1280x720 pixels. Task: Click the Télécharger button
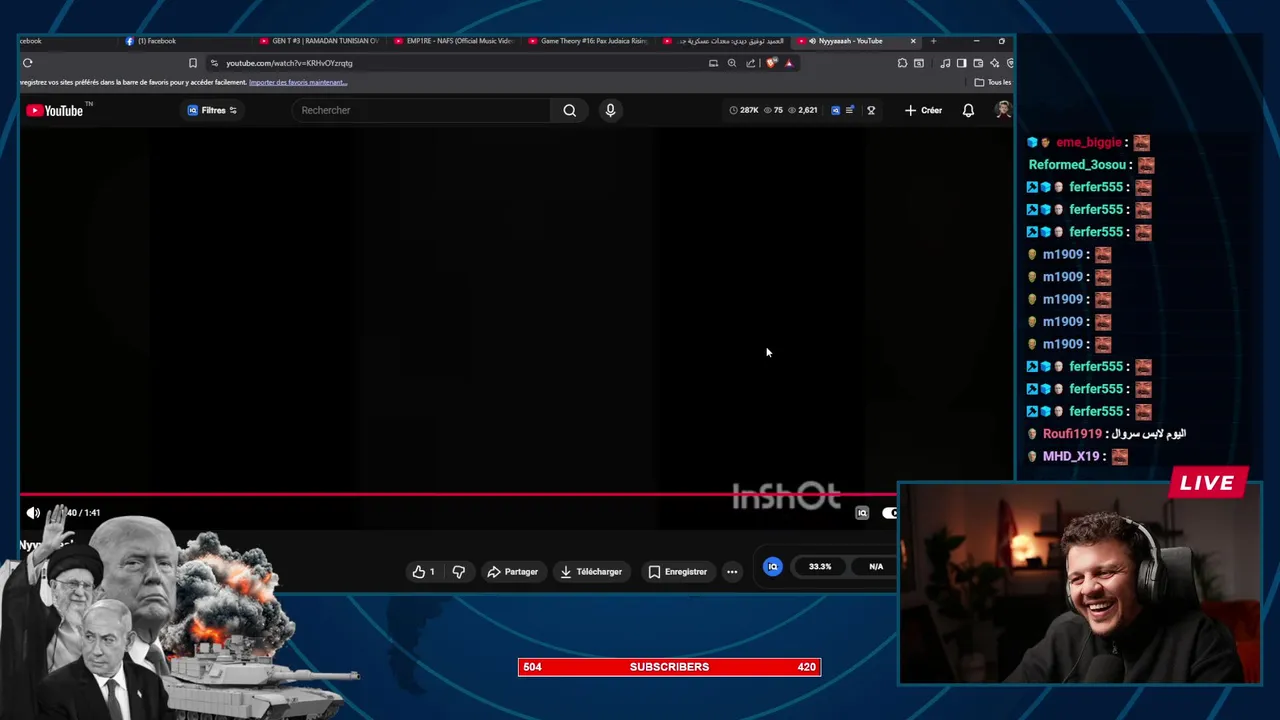(x=591, y=572)
